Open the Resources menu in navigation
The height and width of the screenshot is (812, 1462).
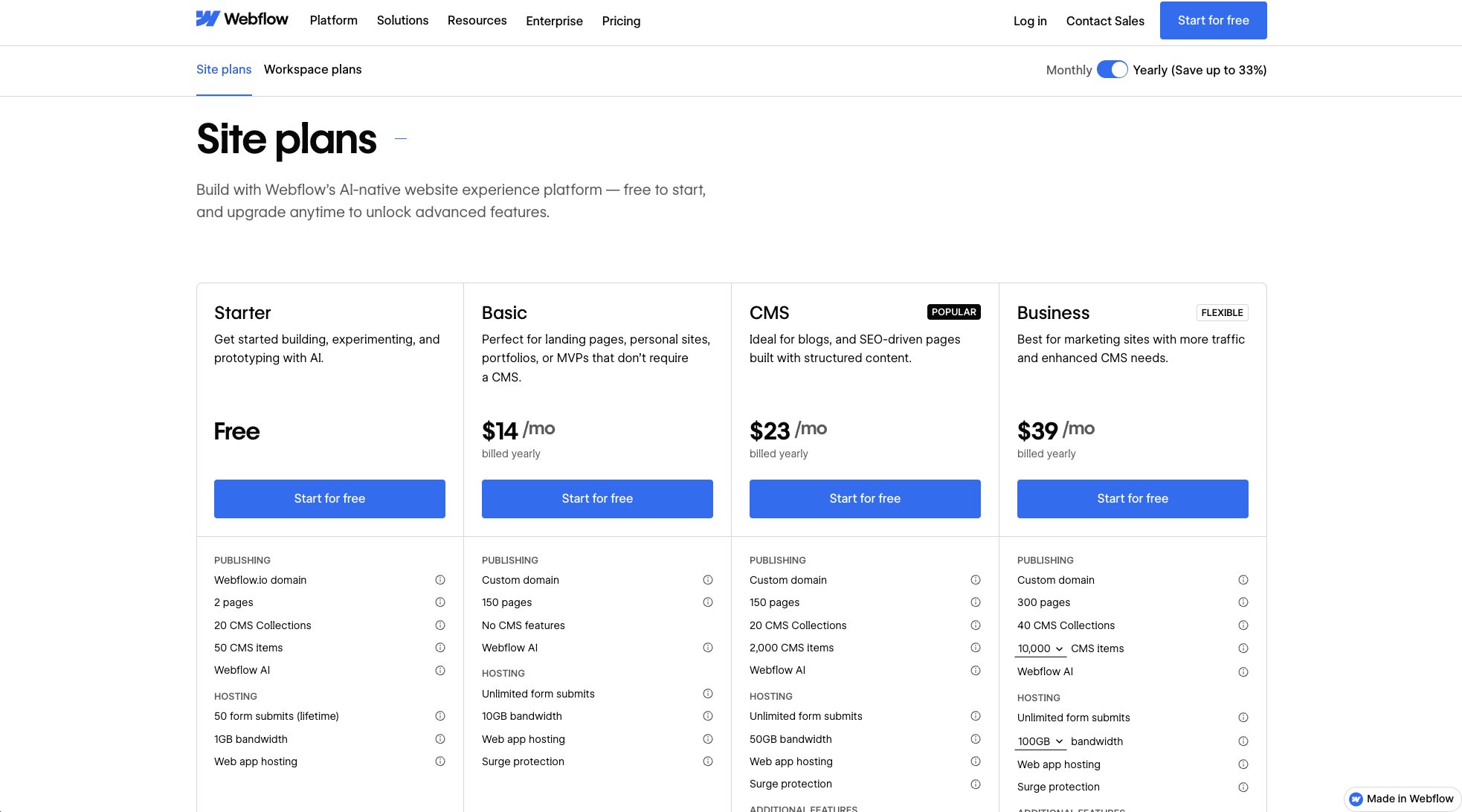pos(477,21)
